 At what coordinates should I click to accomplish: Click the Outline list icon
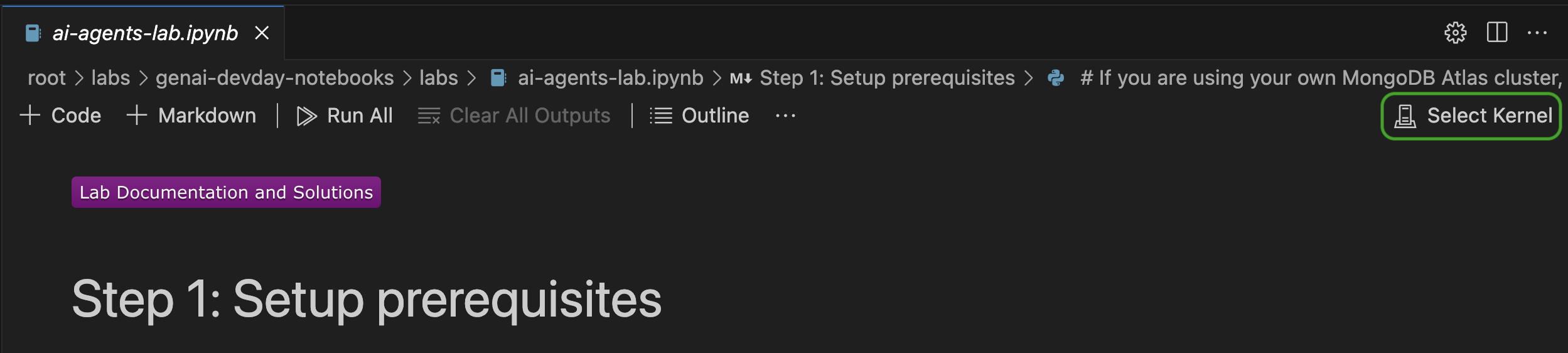coord(661,116)
